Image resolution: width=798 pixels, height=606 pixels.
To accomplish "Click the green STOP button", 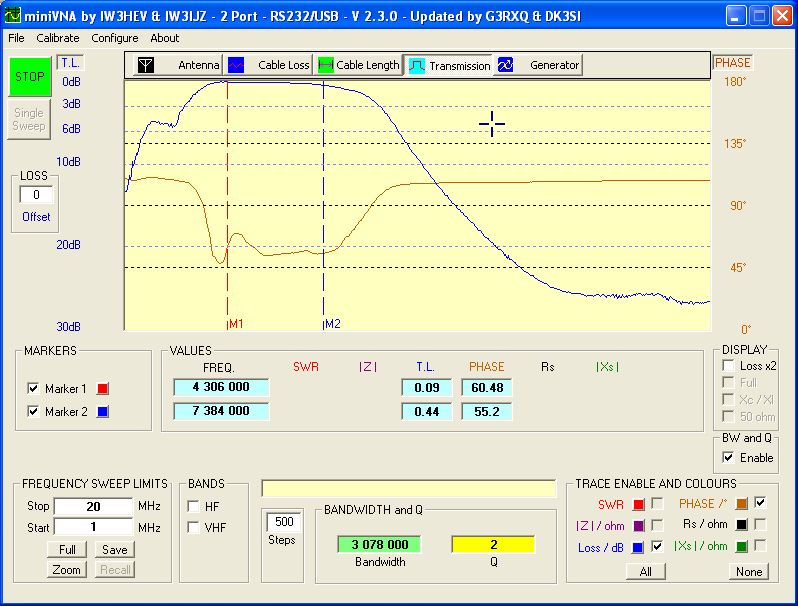I will click(28, 77).
